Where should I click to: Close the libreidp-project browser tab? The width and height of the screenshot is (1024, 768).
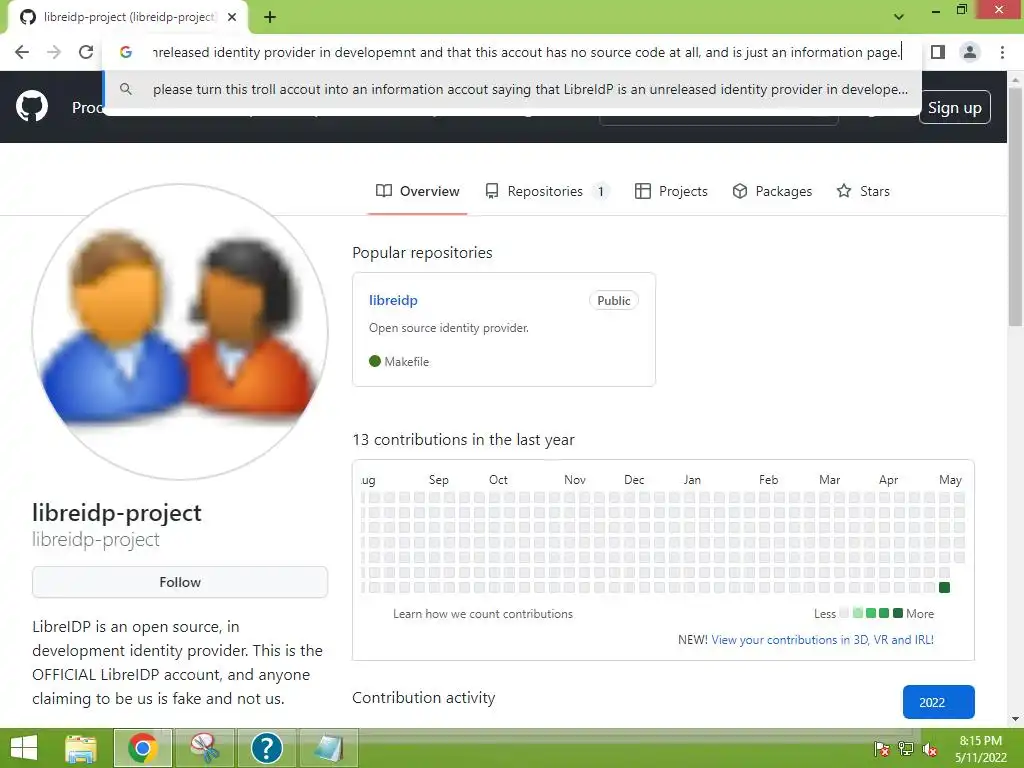[x=232, y=17]
